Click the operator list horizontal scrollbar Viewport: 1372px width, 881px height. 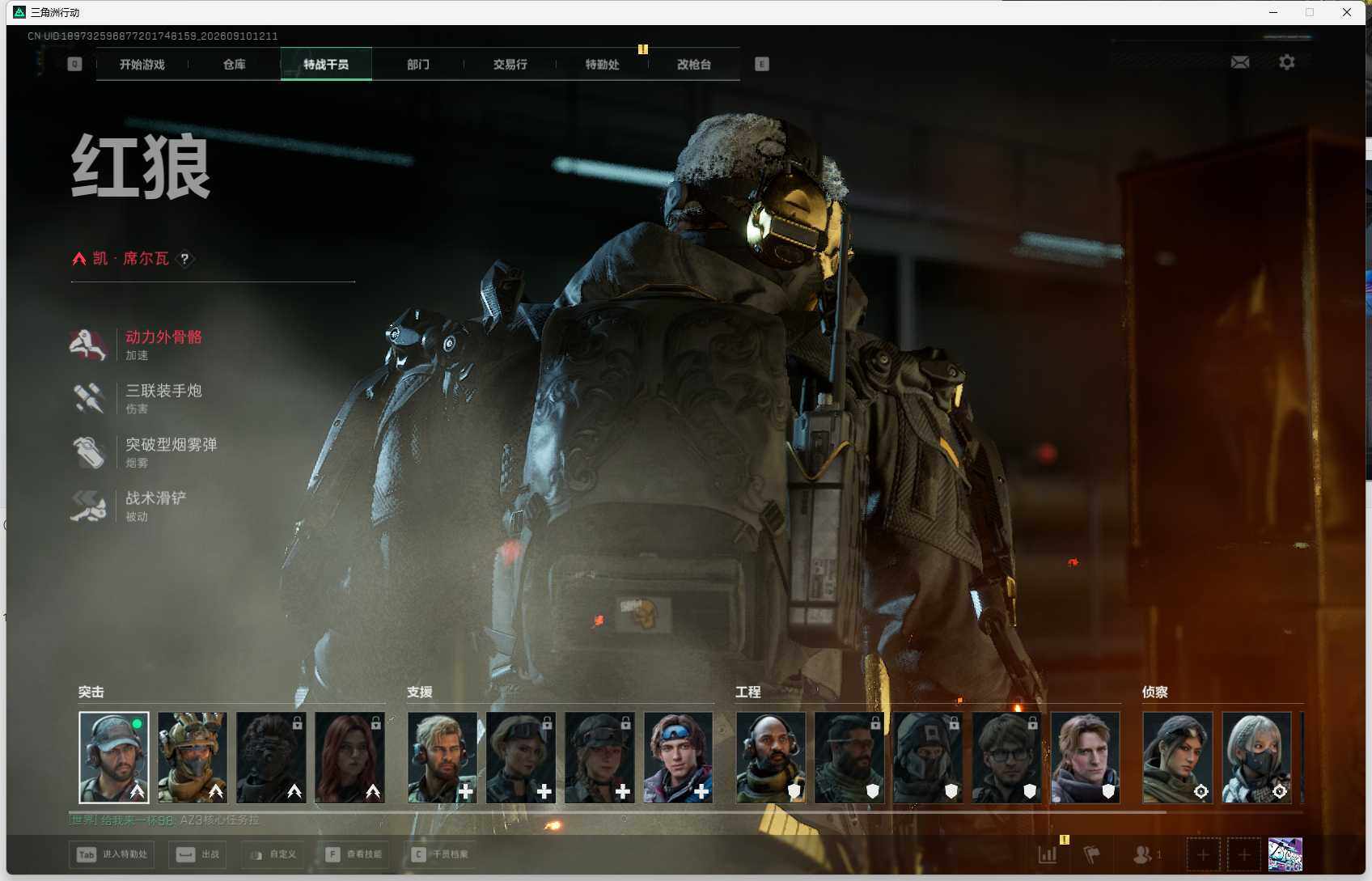tap(618, 811)
